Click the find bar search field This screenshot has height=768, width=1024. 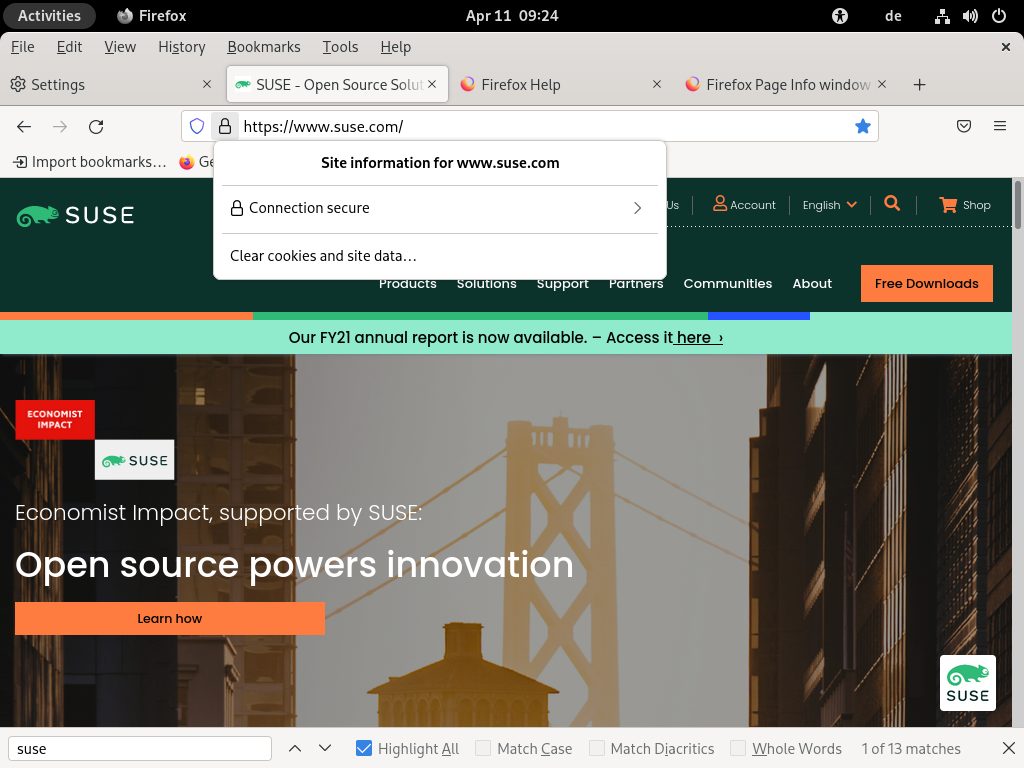coord(140,748)
